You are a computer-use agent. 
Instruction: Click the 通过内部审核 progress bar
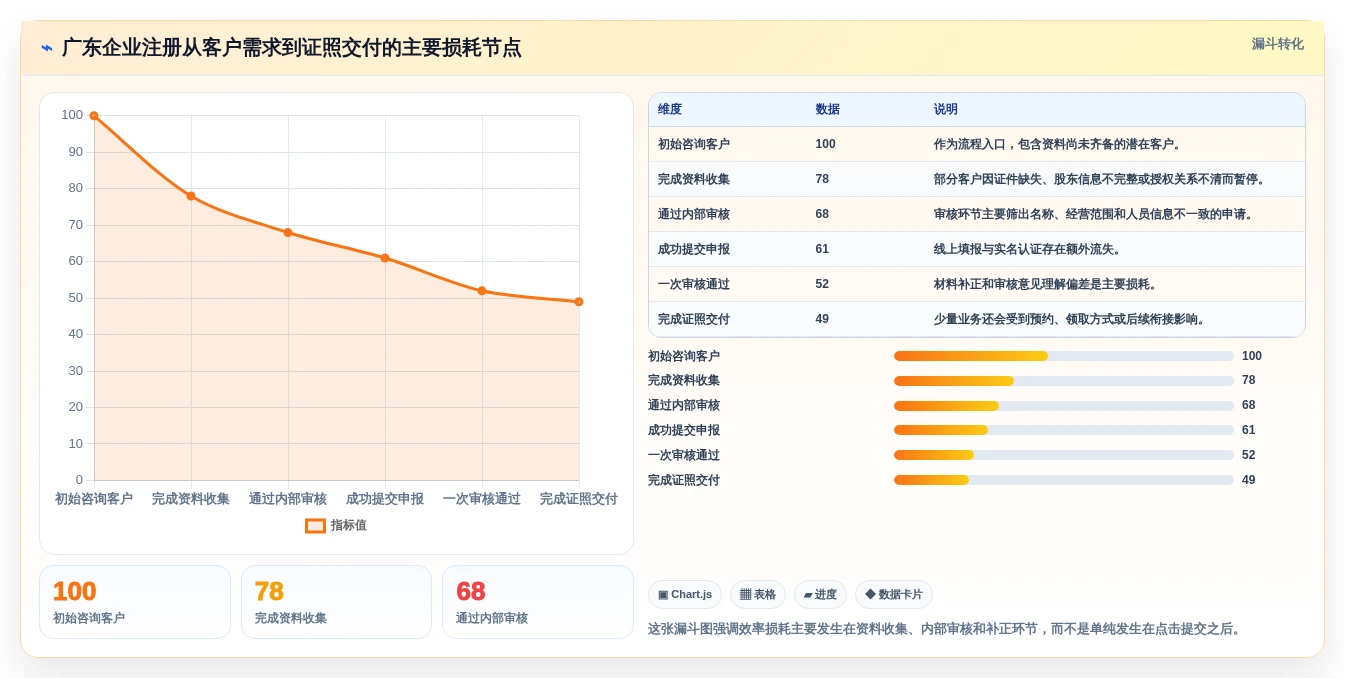point(1064,406)
